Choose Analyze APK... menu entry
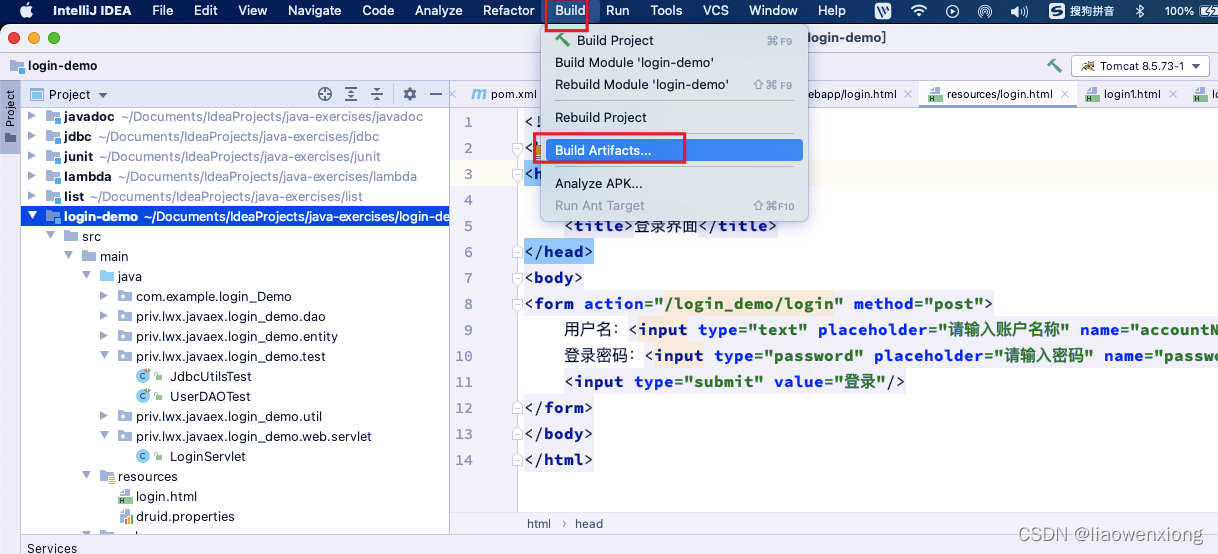Image resolution: width=1218 pixels, height=554 pixels. coord(674,183)
